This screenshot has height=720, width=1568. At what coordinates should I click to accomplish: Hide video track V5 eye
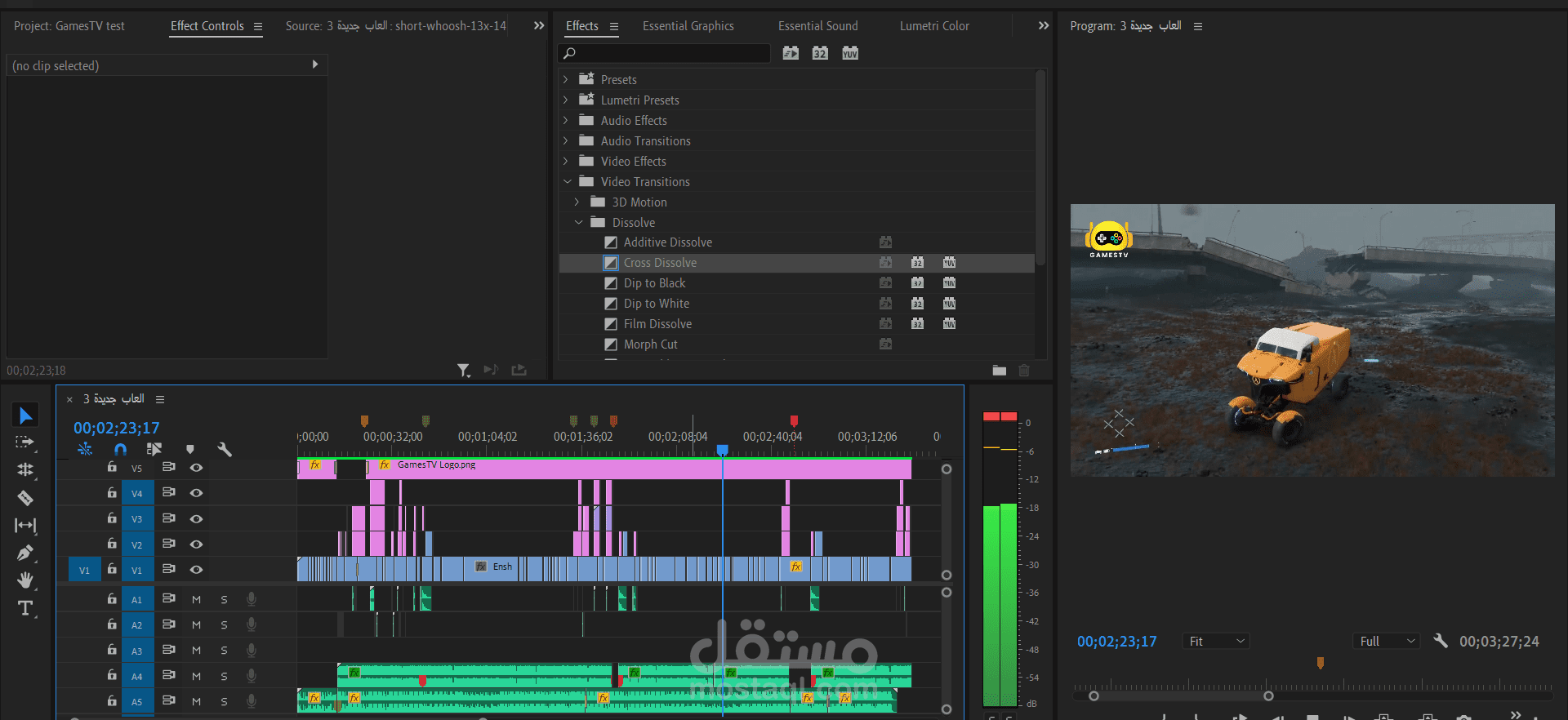(x=196, y=468)
